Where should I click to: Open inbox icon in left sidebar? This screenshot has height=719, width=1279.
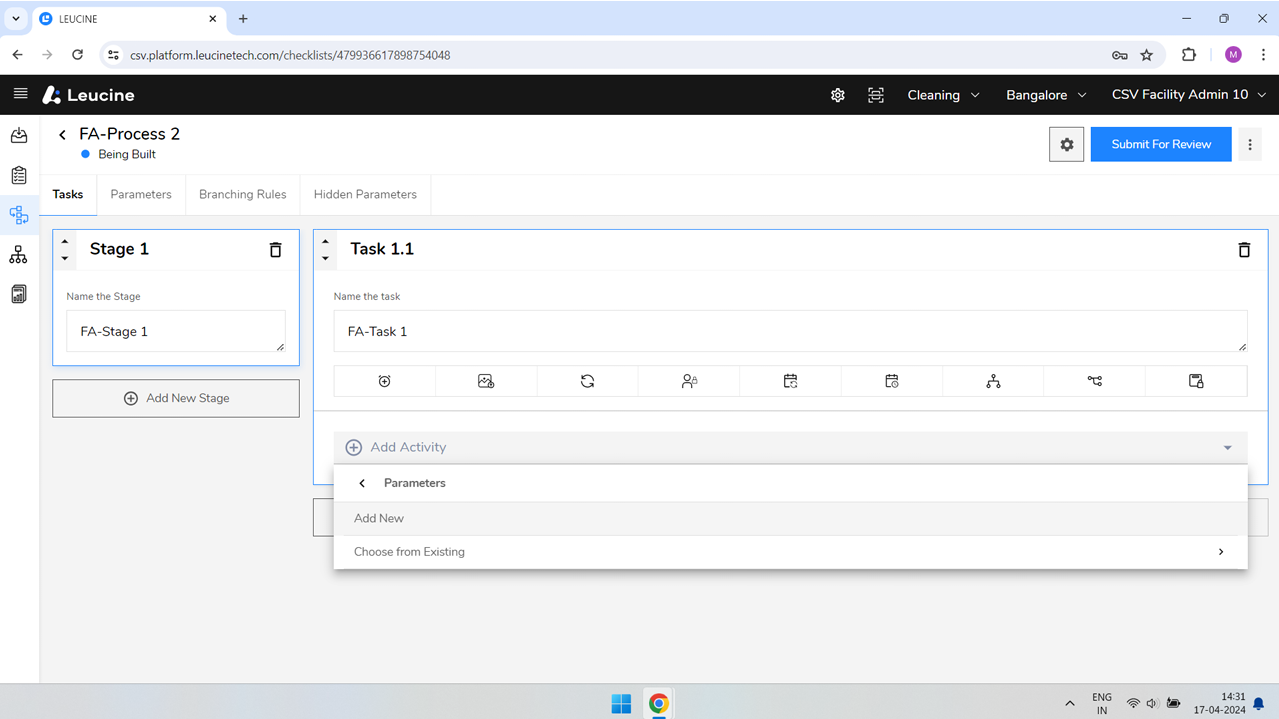click(19, 135)
